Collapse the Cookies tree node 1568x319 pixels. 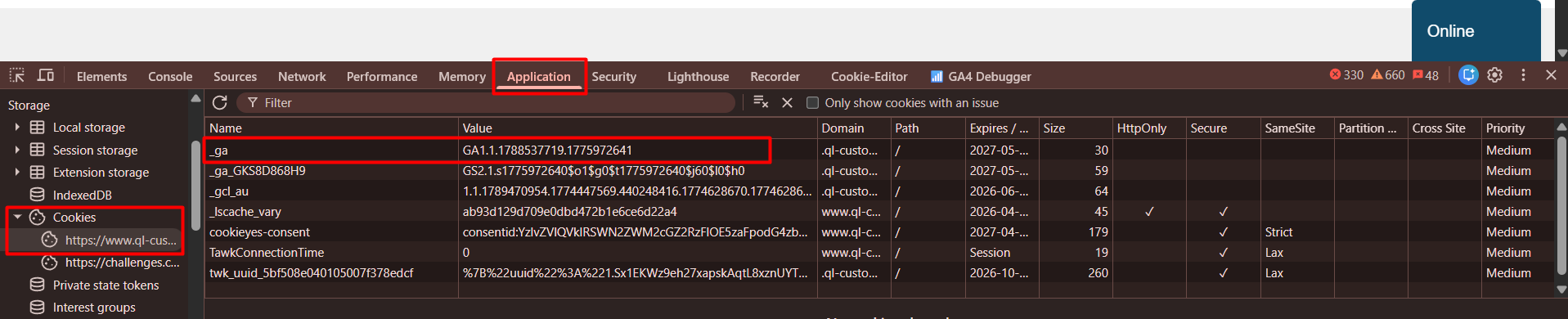coord(17,218)
